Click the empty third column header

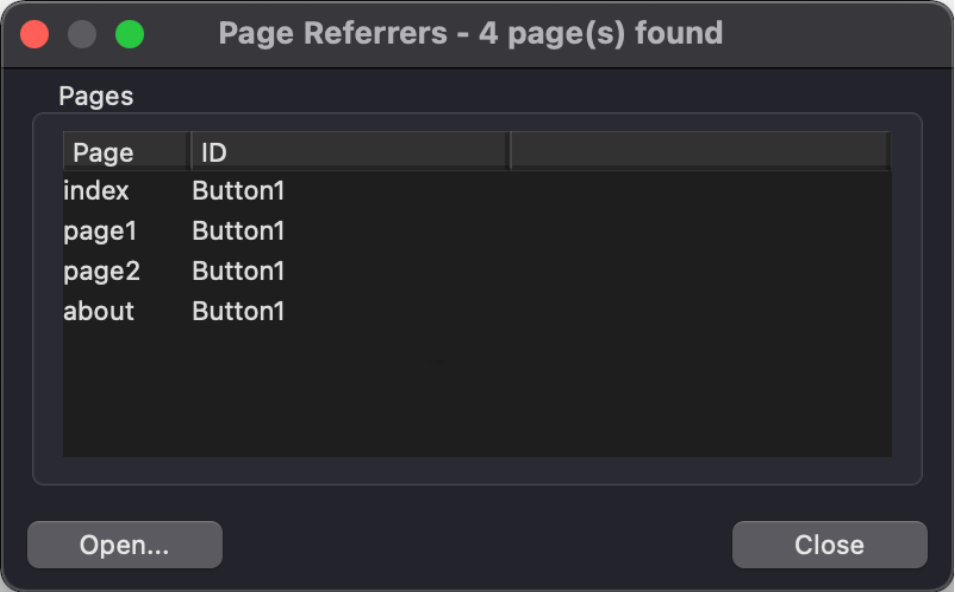tap(700, 152)
